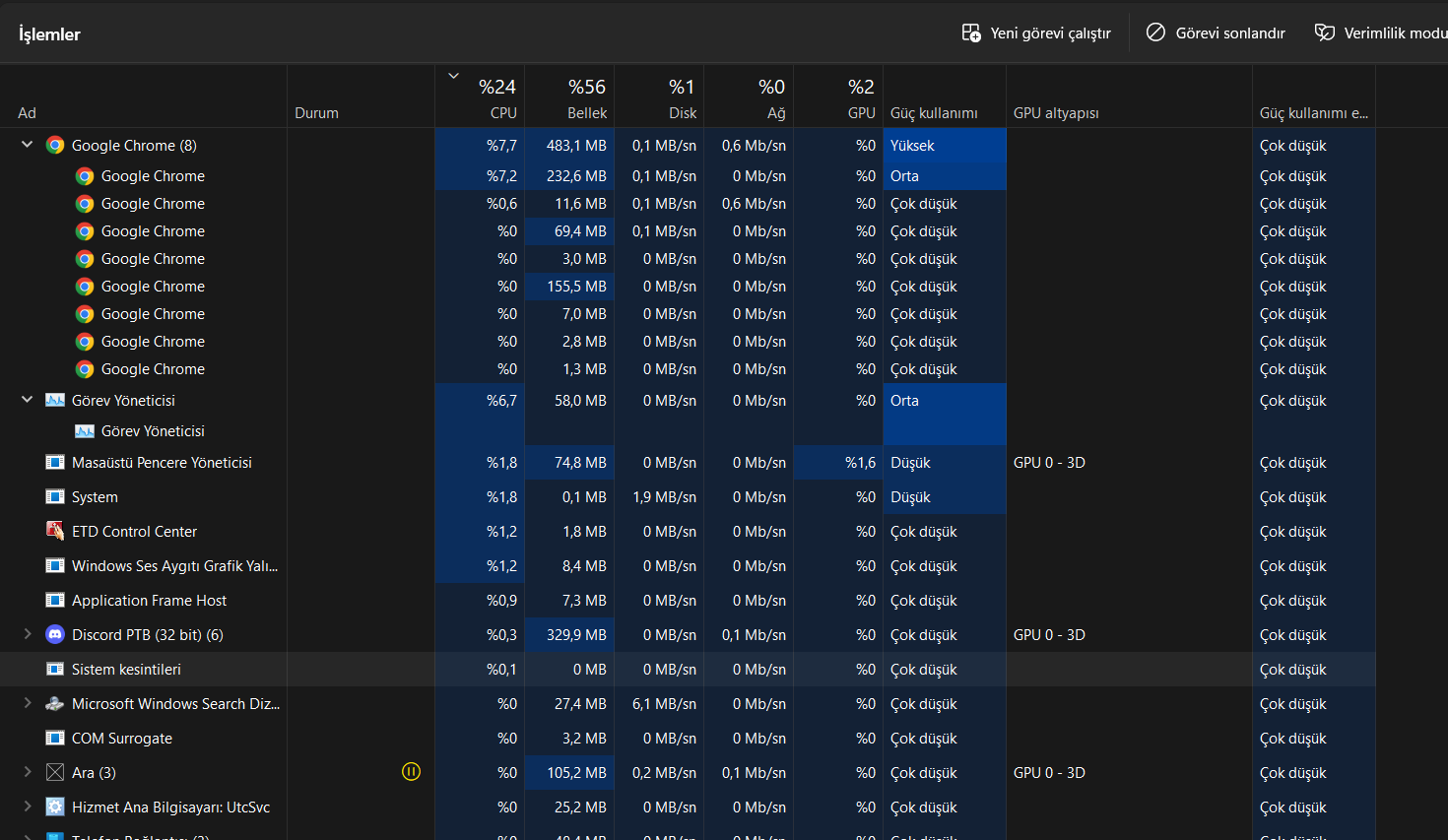Click the COM Surrogate icon
This screenshot has width=1448, height=840.
pyautogui.click(x=55, y=739)
